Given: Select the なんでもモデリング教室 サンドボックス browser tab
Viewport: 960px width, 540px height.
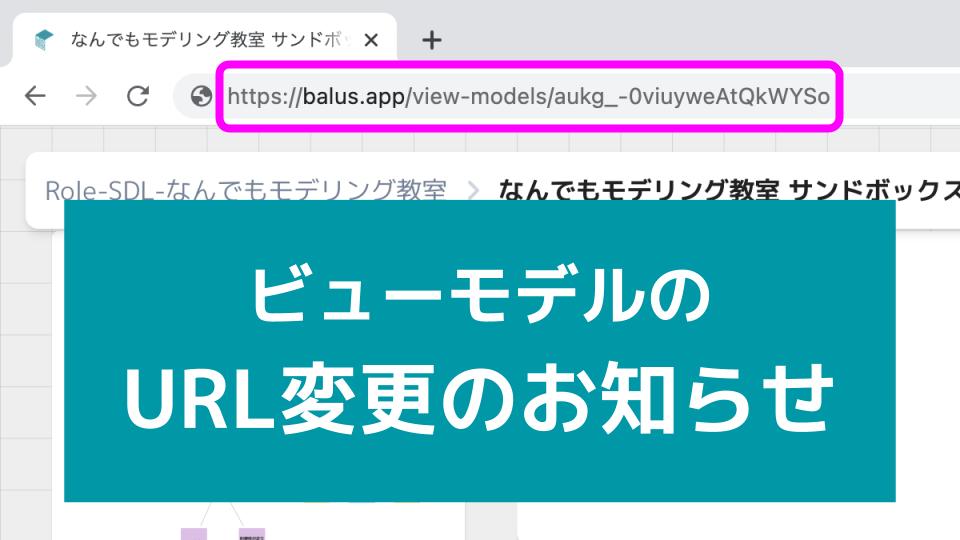Looking at the screenshot, I should pyautogui.click(x=204, y=40).
